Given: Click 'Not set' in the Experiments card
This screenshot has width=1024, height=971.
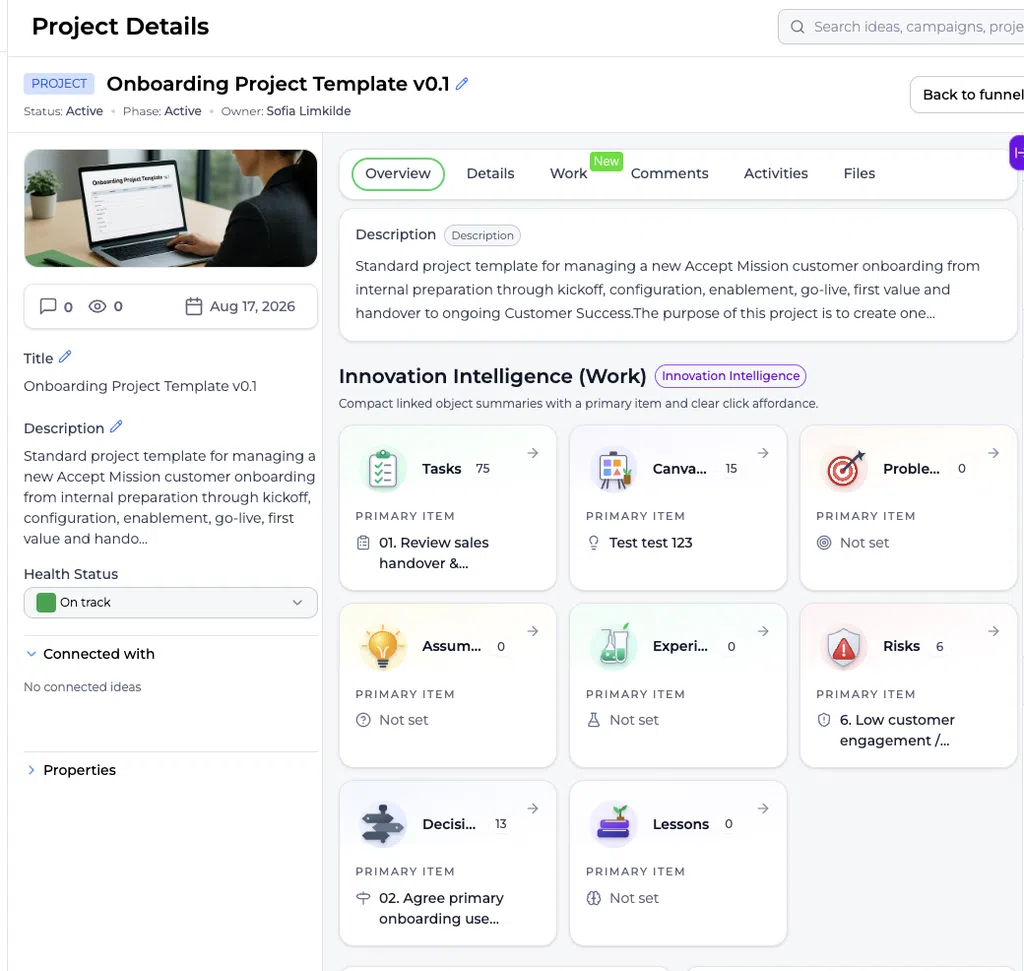Looking at the screenshot, I should 633,720.
